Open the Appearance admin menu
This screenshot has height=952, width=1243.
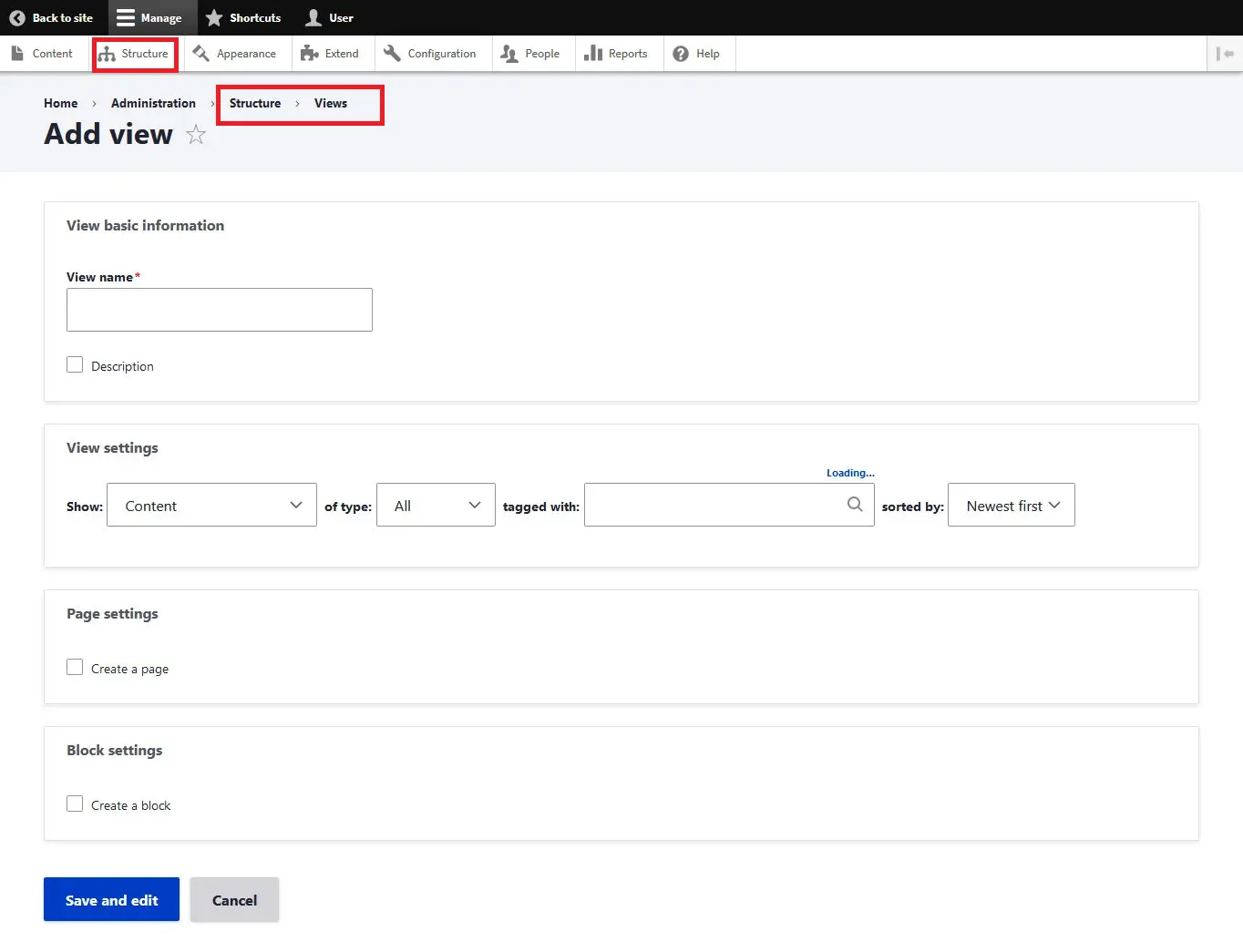(235, 54)
